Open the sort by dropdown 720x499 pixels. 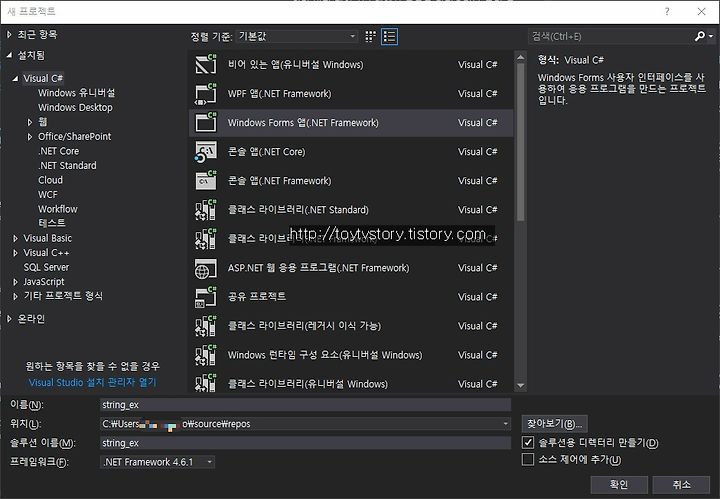coord(297,36)
